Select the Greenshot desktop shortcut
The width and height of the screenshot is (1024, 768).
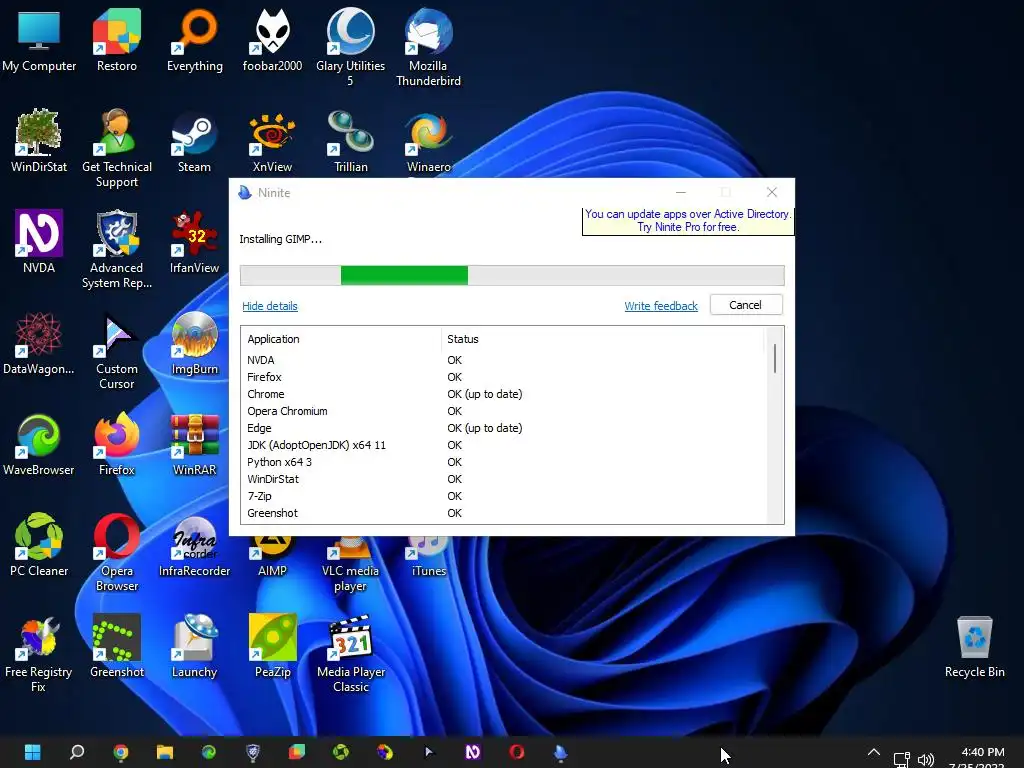coord(116,647)
